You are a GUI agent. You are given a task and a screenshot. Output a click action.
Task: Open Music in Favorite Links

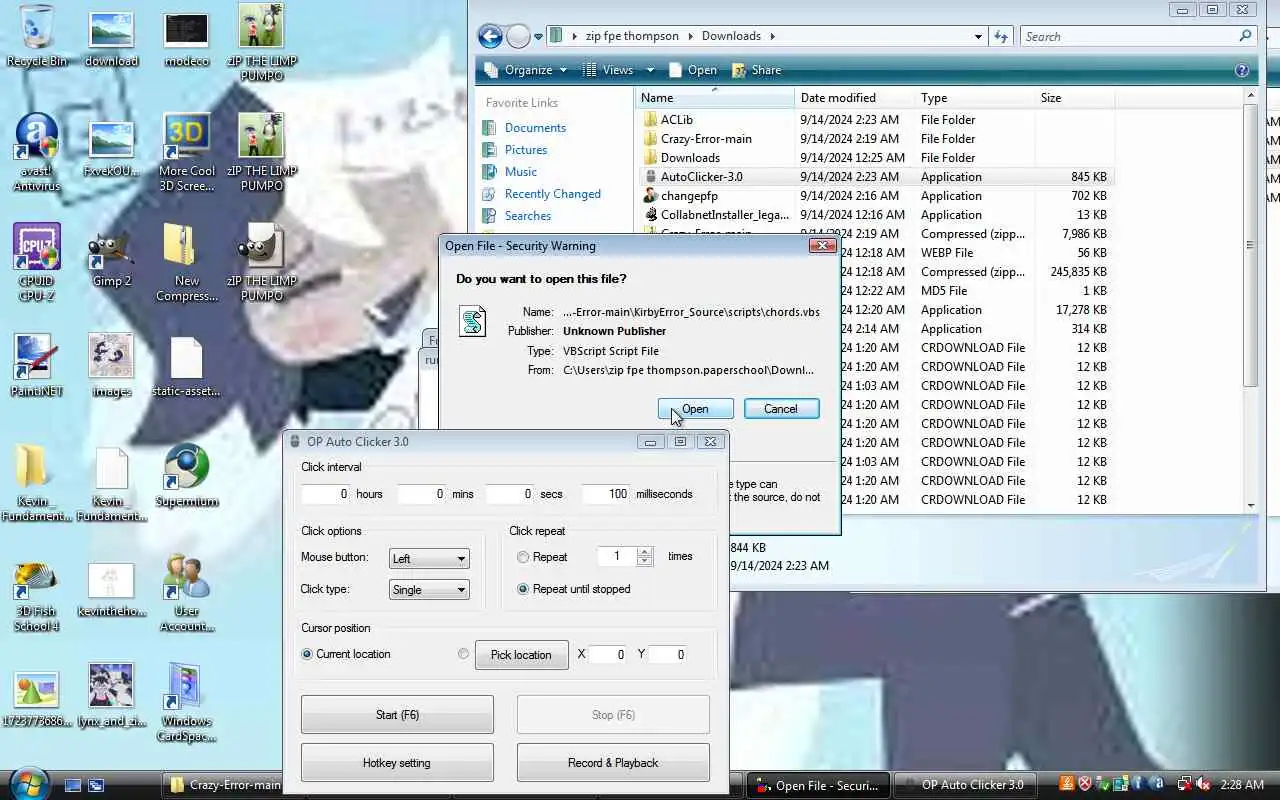pyautogui.click(x=521, y=172)
